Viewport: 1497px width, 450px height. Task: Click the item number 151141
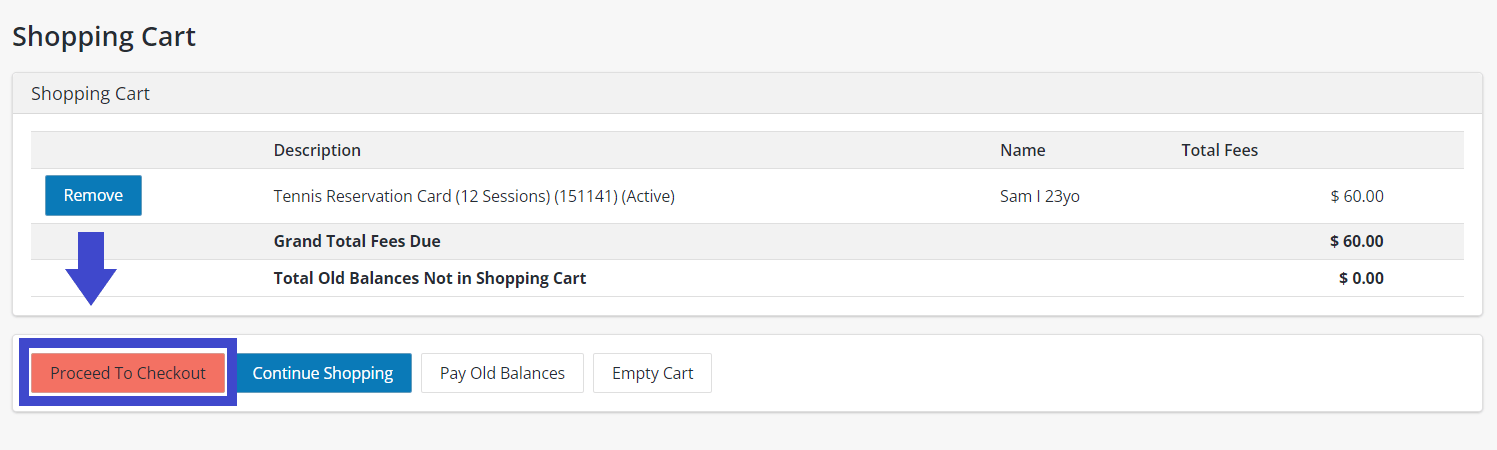[586, 197]
